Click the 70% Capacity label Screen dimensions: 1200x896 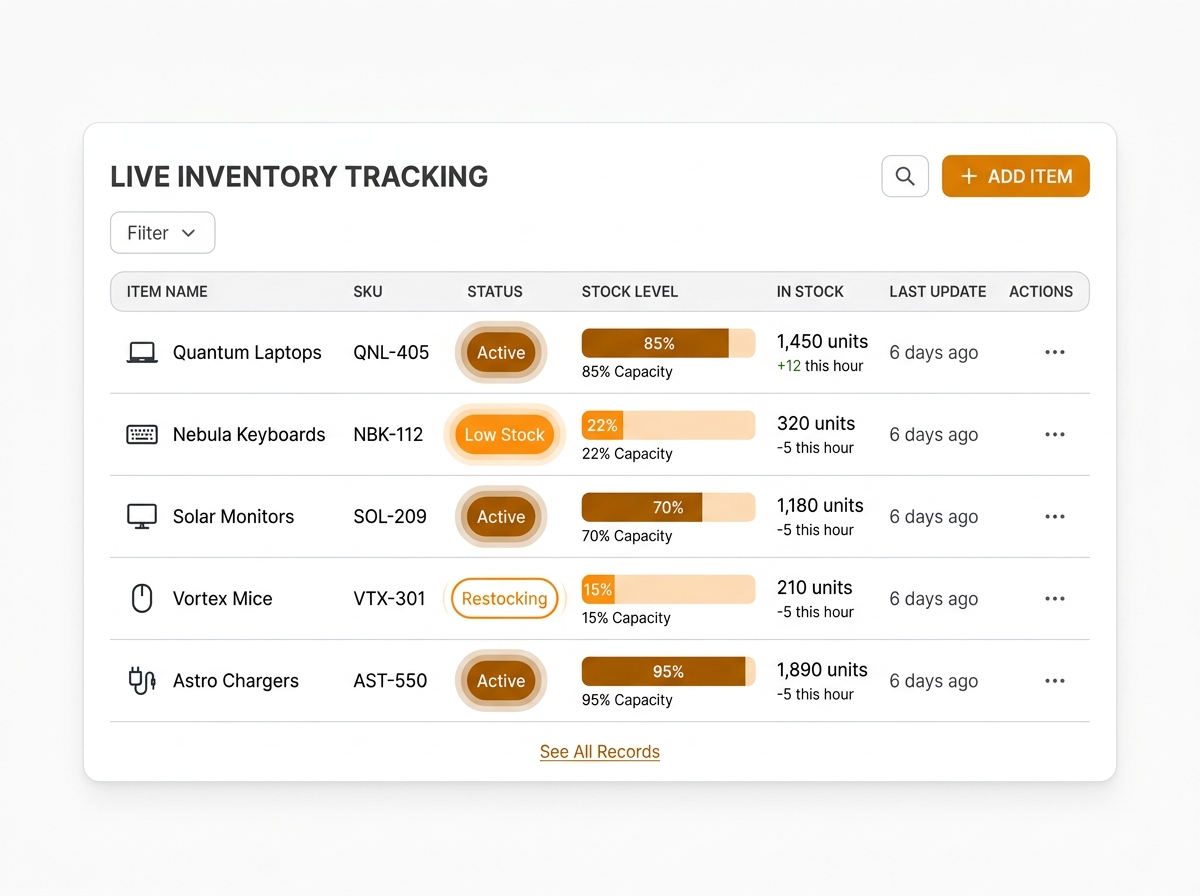[x=627, y=536]
